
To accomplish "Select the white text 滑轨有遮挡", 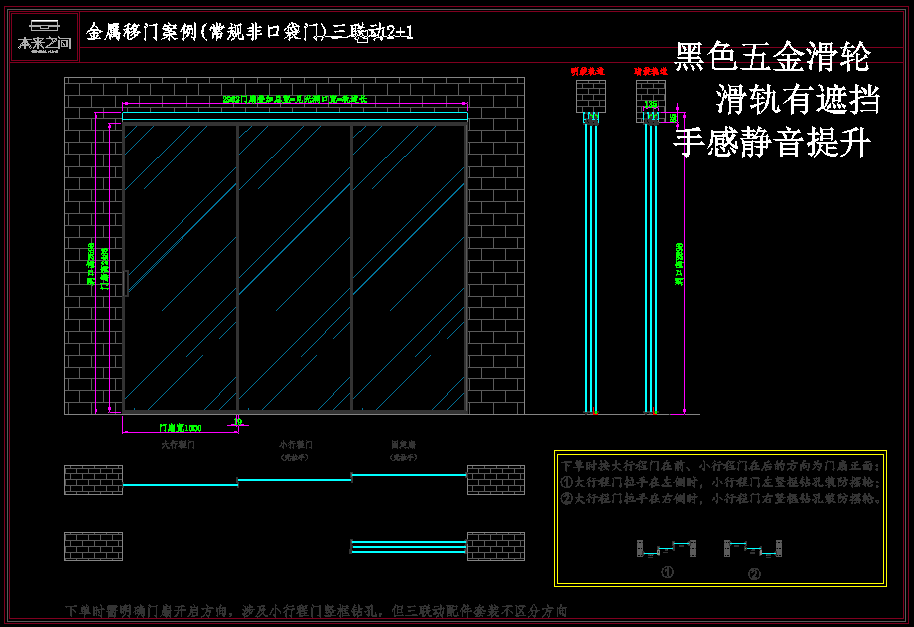I will pos(797,100).
